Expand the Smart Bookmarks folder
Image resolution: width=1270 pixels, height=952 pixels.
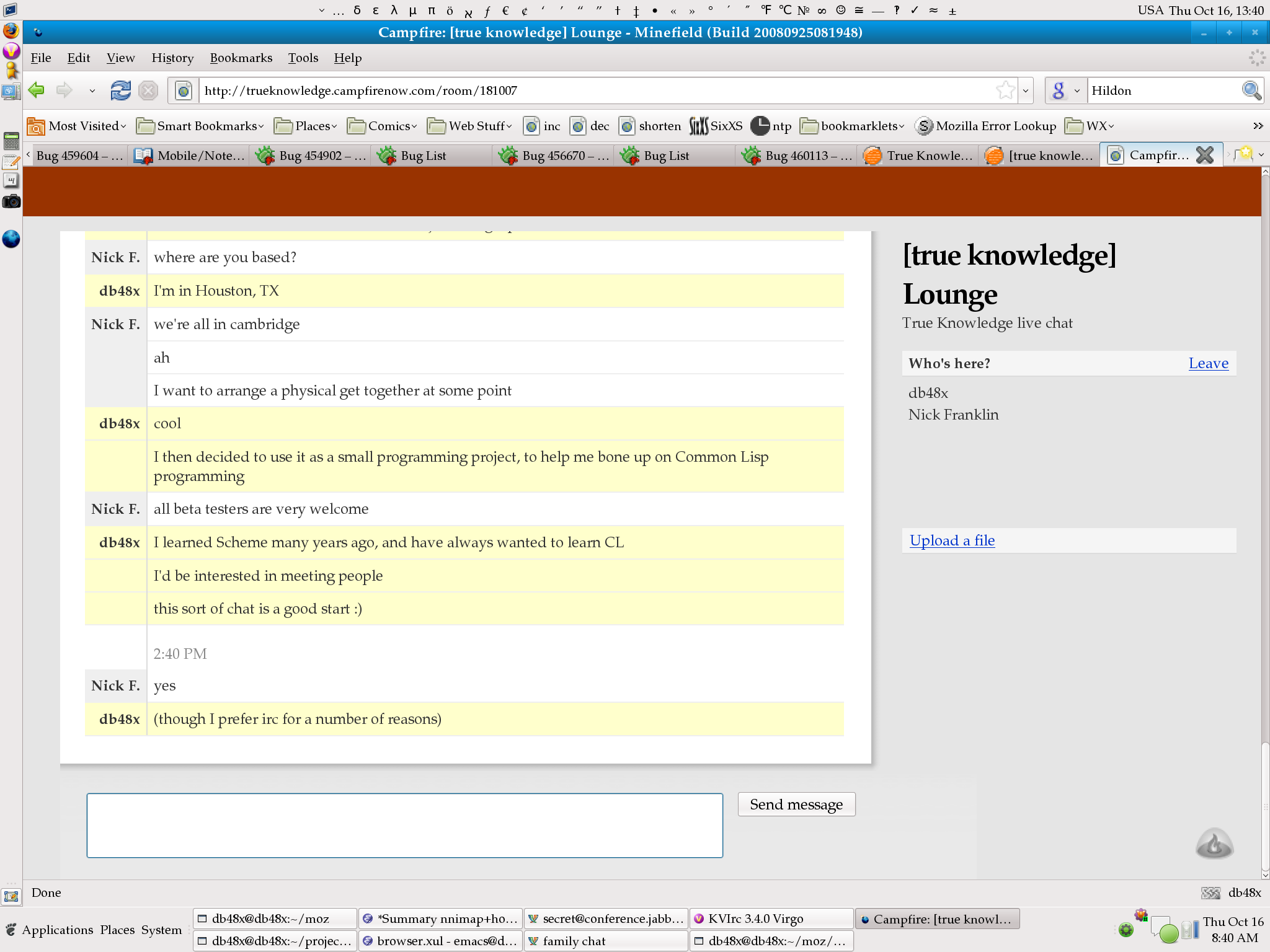[x=200, y=126]
